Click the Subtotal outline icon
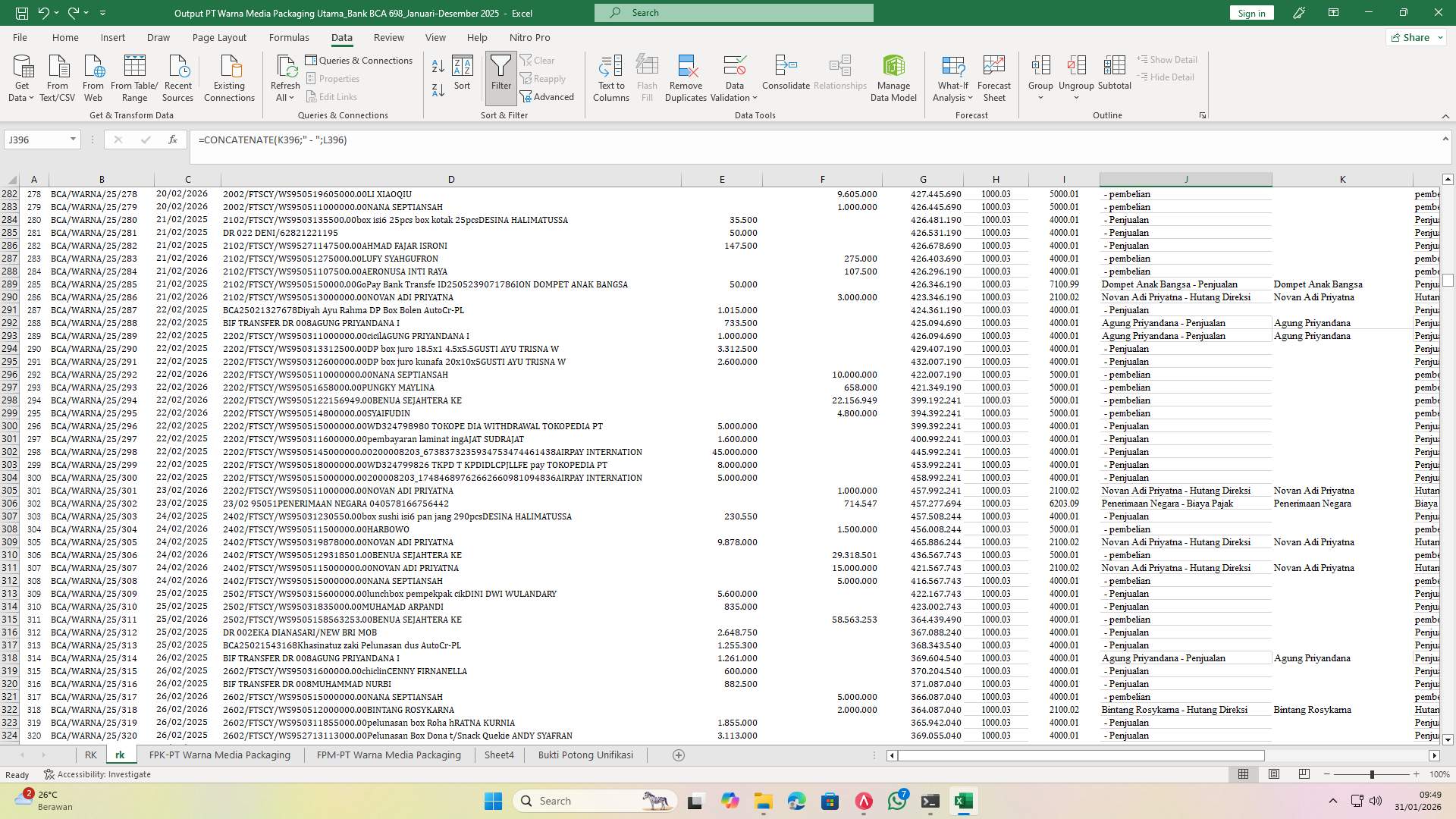The width and height of the screenshot is (1456, 819). (1115, 76)
